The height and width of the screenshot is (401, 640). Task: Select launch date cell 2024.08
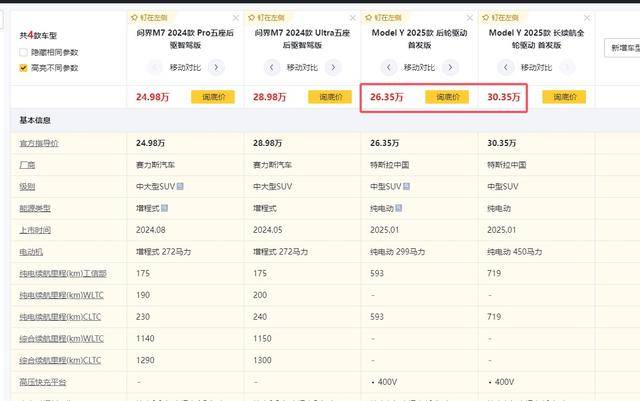(151, 230)
